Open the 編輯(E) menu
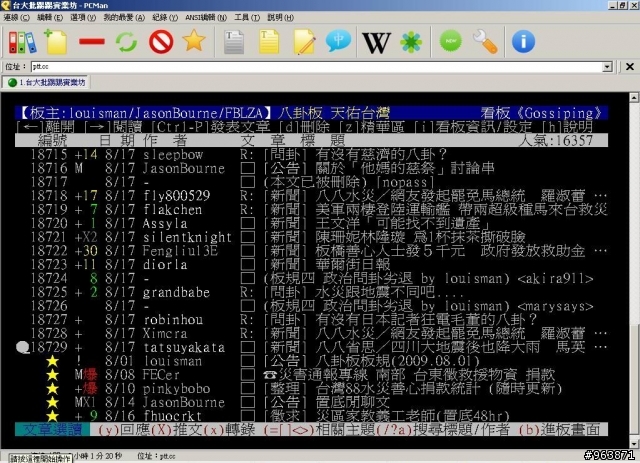640x463 pixels. click(50, 18)
